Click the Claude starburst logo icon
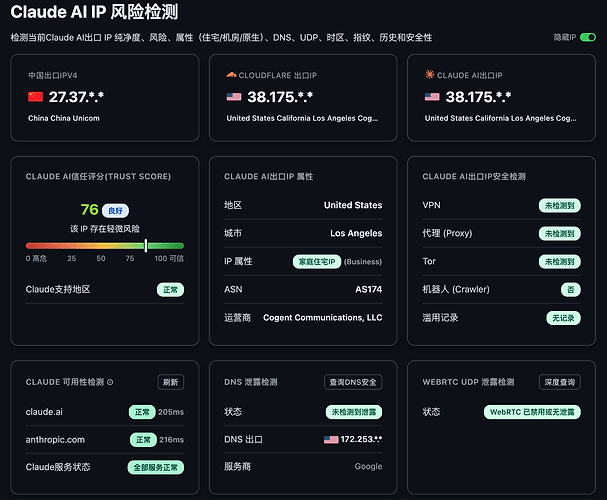 [x=429, y=74]
